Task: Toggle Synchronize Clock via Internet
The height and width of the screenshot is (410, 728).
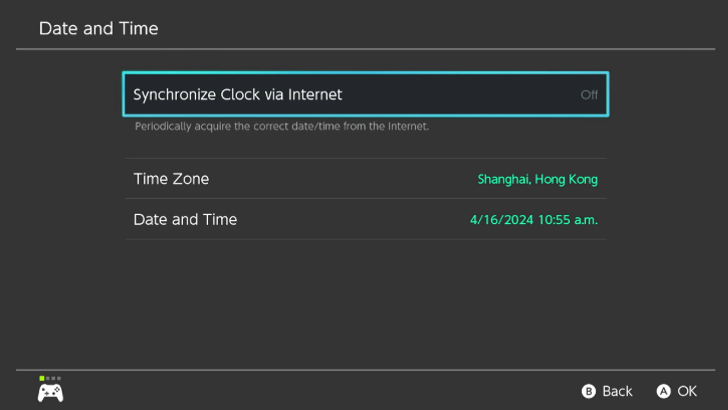Action: pyautogui.click(x=365, y=95)
